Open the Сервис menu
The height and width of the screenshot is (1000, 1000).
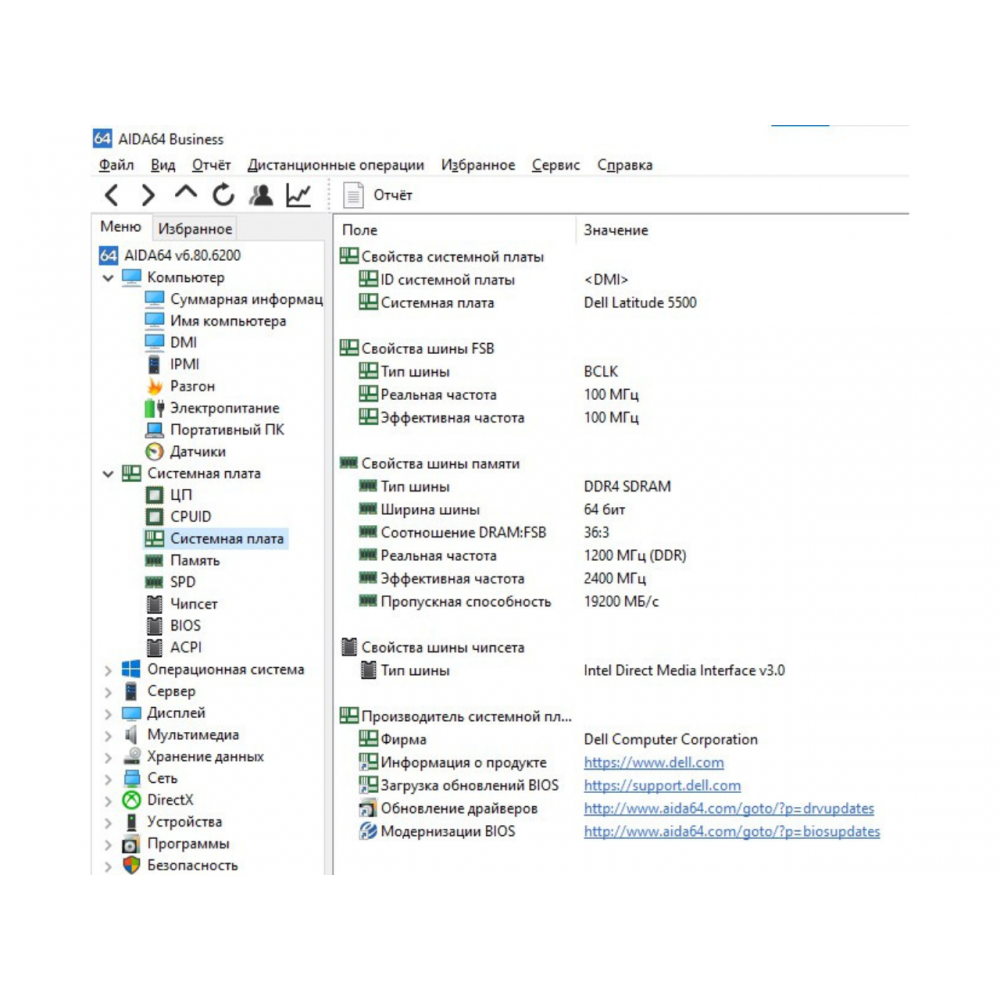click(x=555, y=165)
